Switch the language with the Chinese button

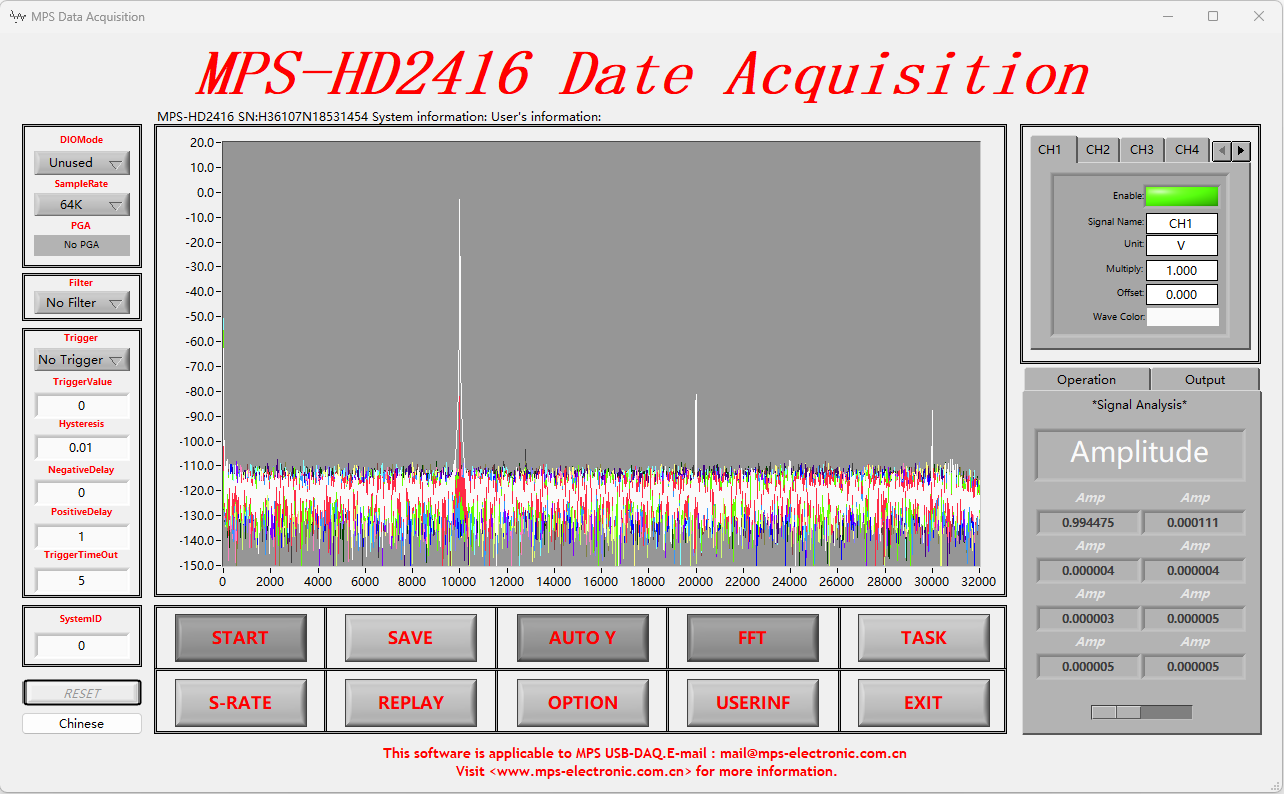point(82,723)
